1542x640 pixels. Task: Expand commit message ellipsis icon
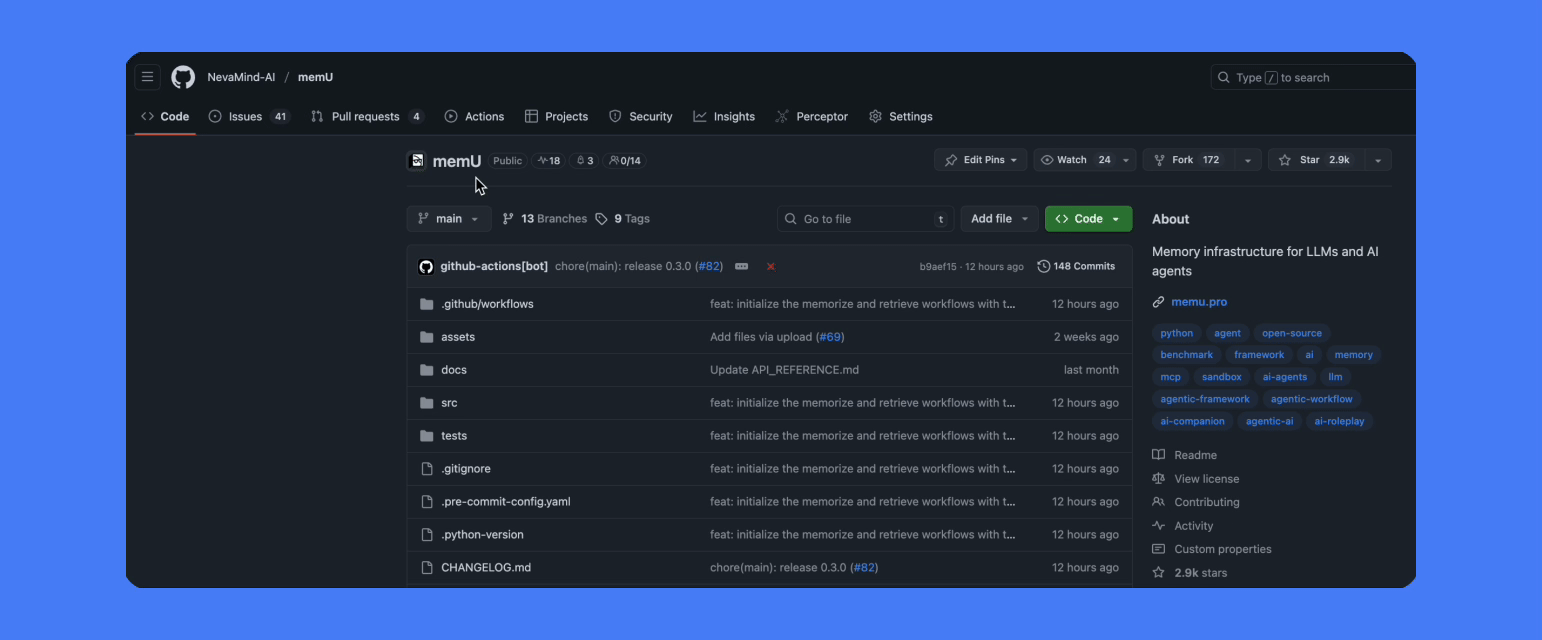(742, 267)
